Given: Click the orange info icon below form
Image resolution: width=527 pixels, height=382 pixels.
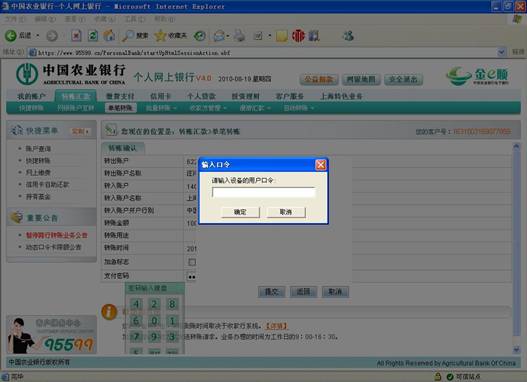Looking at the screenshot, I should [x=109, y=312].
